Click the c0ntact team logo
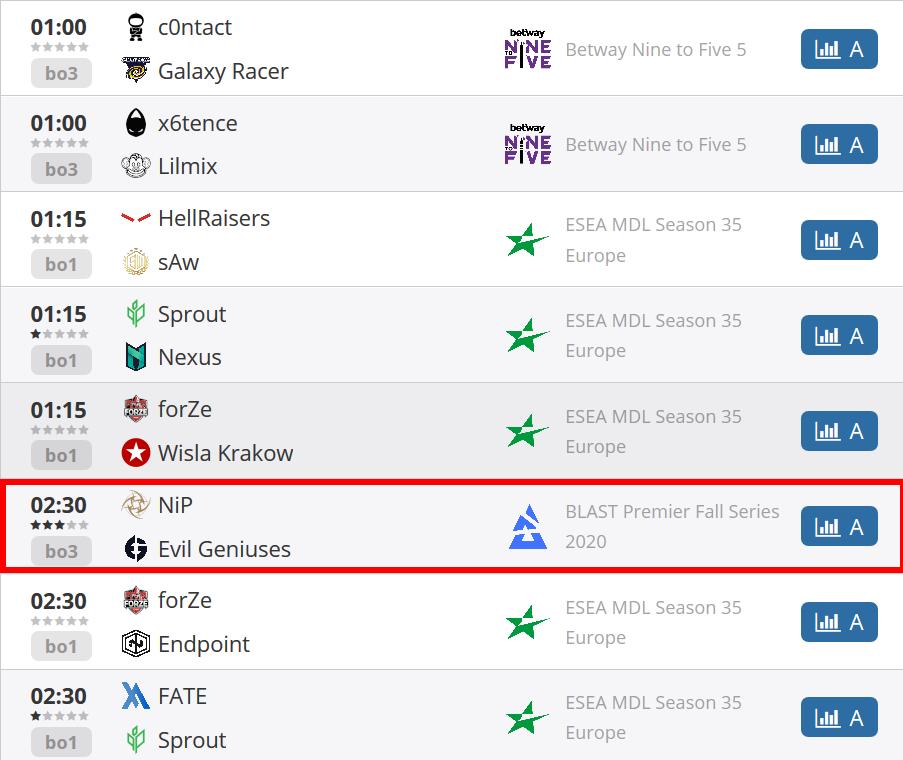 coord(136,27)
